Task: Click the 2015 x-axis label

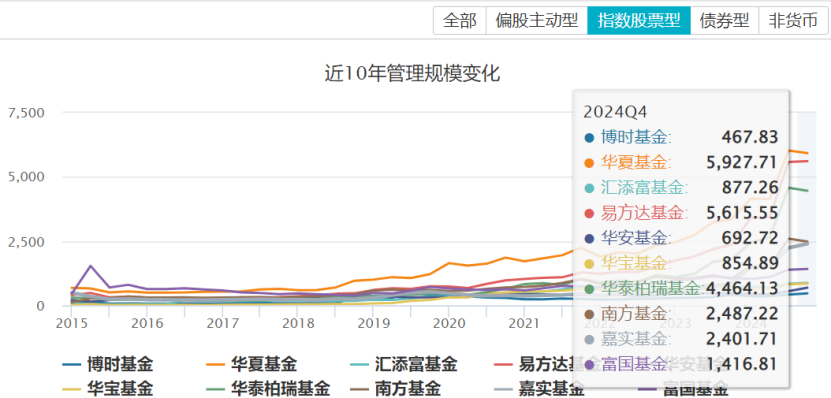Action: click(71, 323)
